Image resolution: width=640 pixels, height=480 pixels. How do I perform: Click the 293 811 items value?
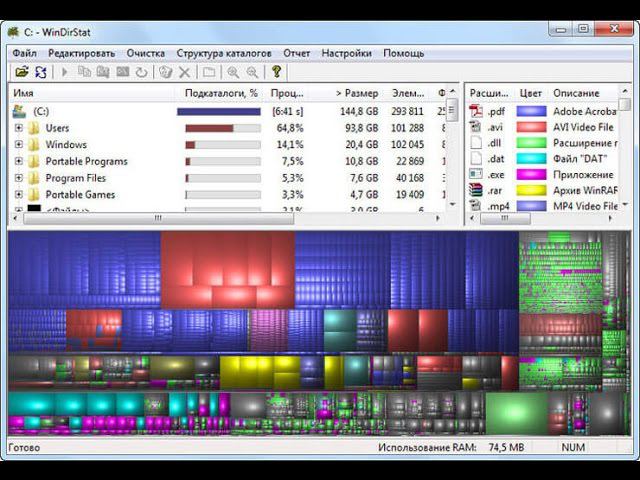(x=407, y=111)
